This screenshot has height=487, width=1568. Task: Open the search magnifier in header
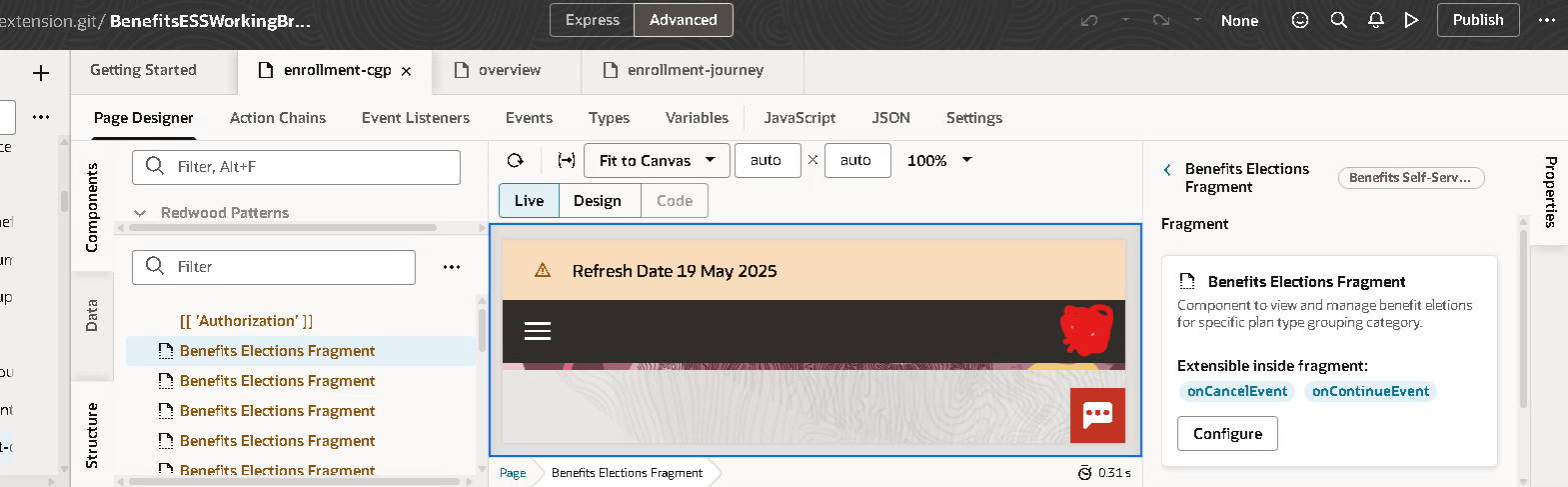[x=1339, y=20]
